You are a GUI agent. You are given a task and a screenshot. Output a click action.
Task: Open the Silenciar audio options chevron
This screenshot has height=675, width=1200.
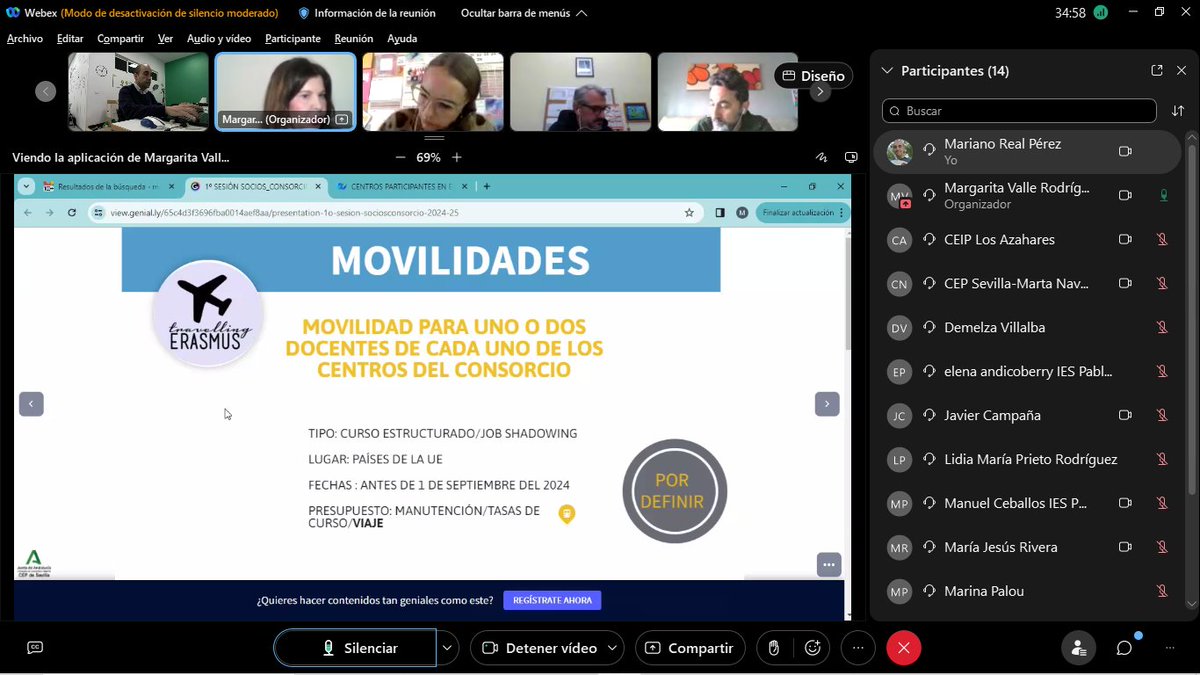pyautogui.click(x=447, y=648)
